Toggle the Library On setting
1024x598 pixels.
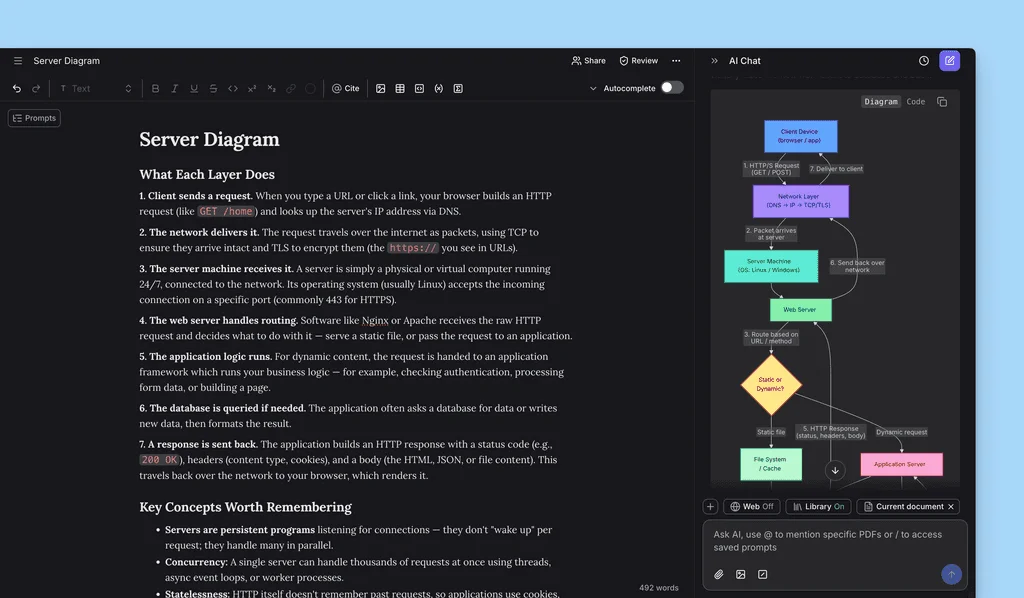click(818, 507)
